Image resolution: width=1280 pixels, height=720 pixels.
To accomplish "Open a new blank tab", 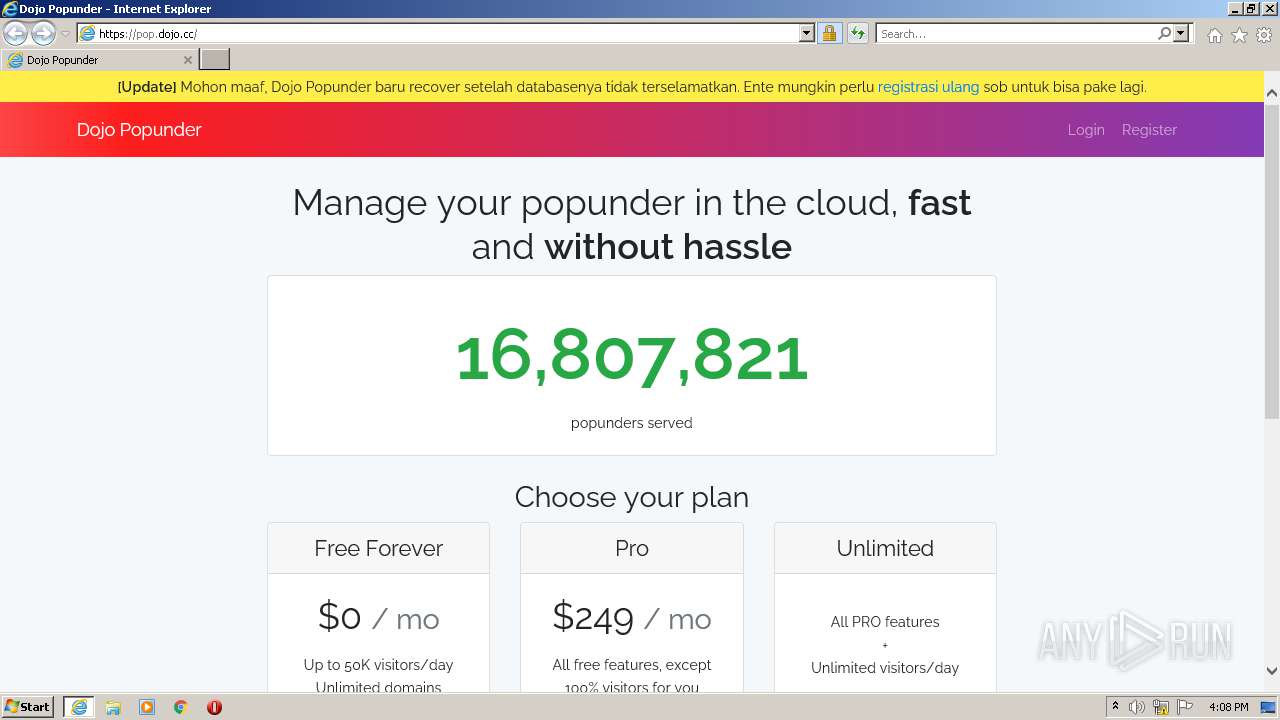I will [x=215, y=60].
